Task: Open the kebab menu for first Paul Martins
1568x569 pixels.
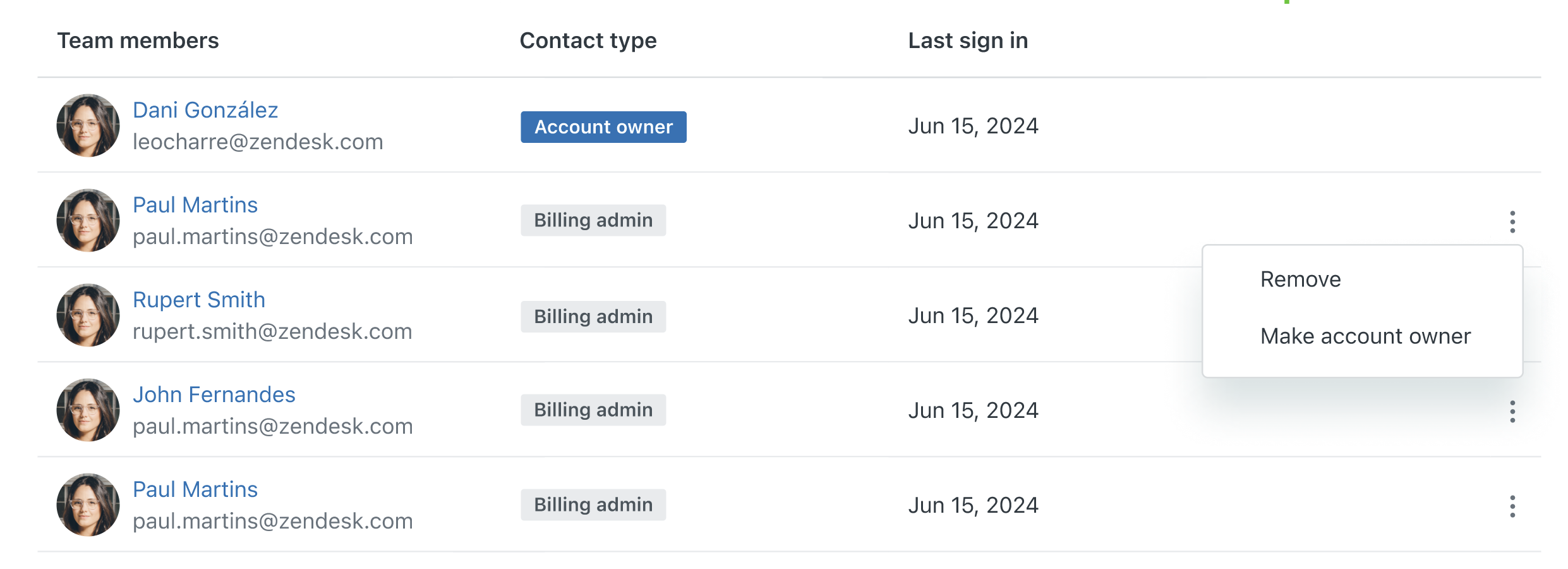Action: 1512,221
